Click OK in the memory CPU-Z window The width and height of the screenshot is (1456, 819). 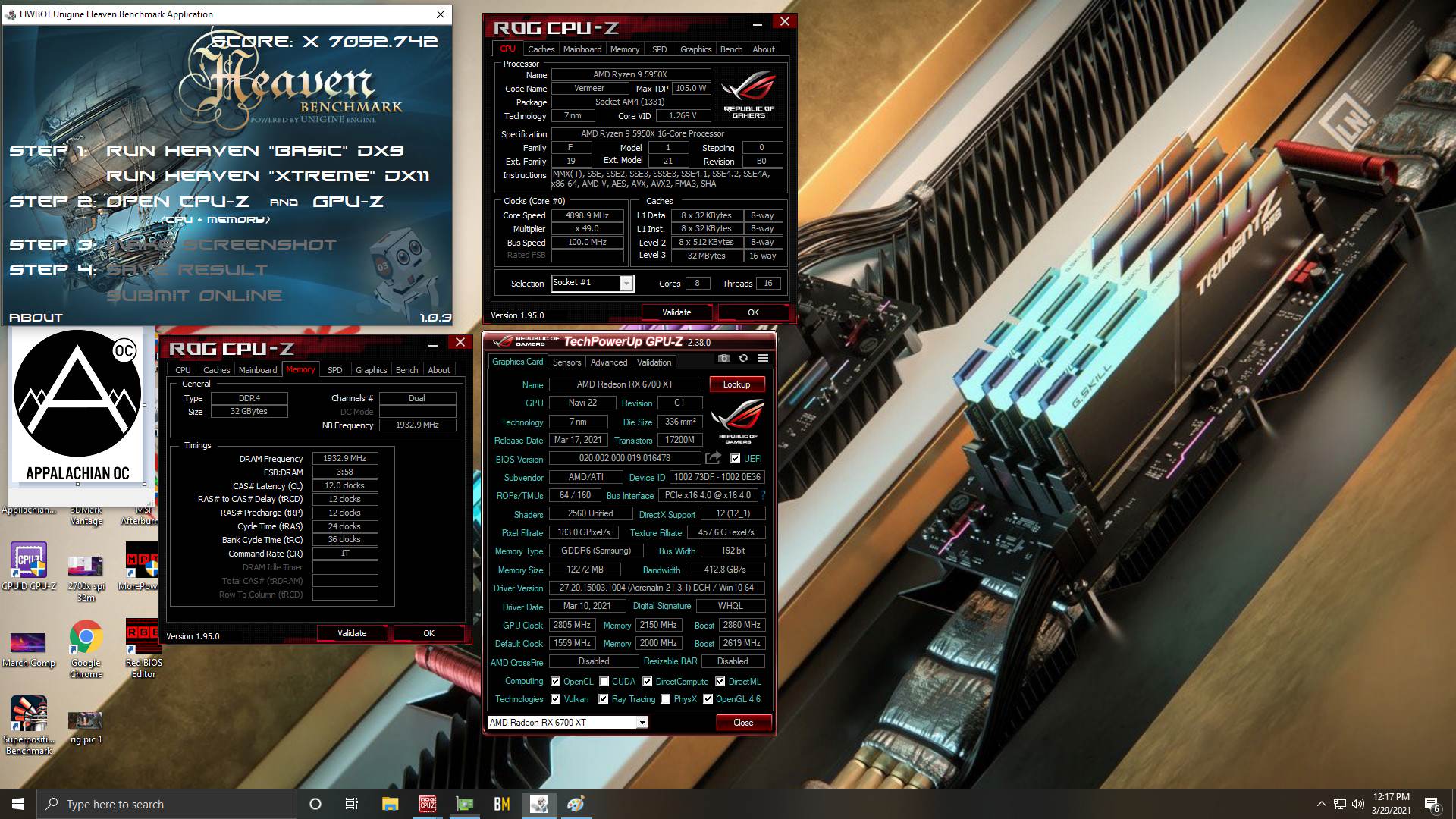click(428, 633)
